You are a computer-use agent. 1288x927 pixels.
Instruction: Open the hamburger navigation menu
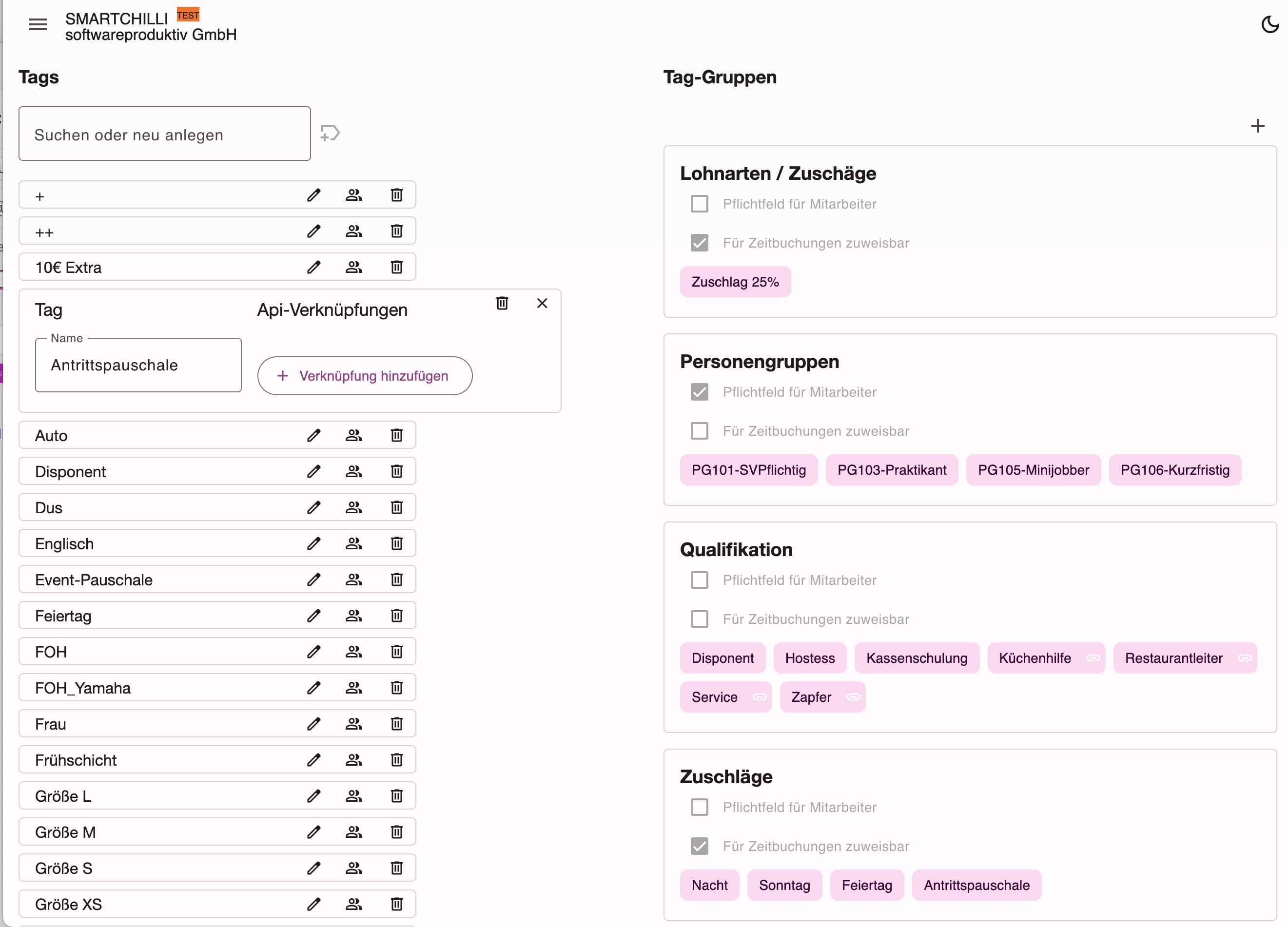coord(38,24)
